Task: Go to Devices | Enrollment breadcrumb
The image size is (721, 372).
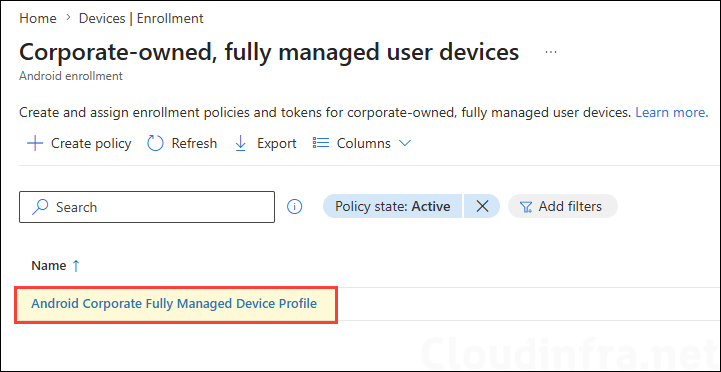Action: point(141,18)
